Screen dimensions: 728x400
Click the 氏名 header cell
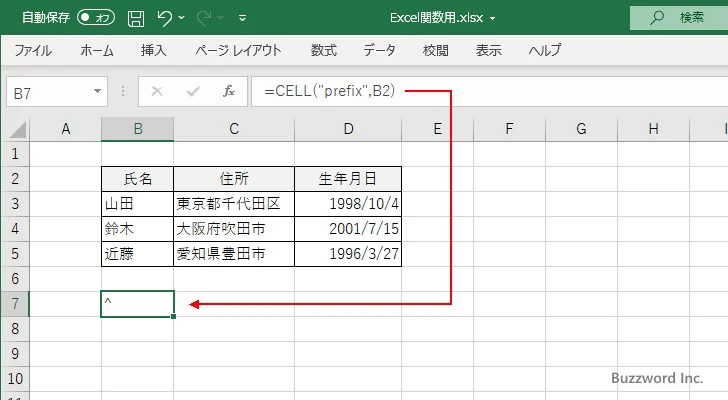point(137,179)
